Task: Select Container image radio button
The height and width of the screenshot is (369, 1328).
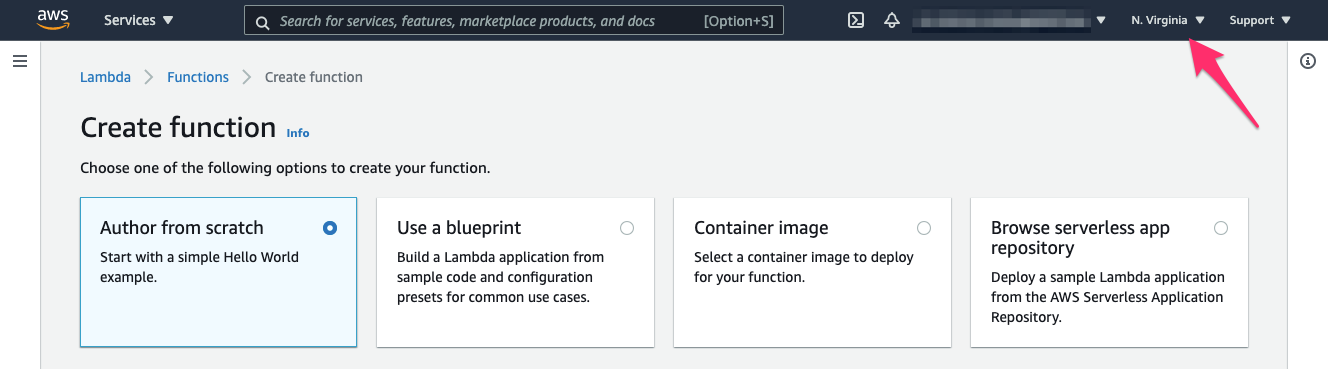Action: pyautogui.click(x=924, y=228)
